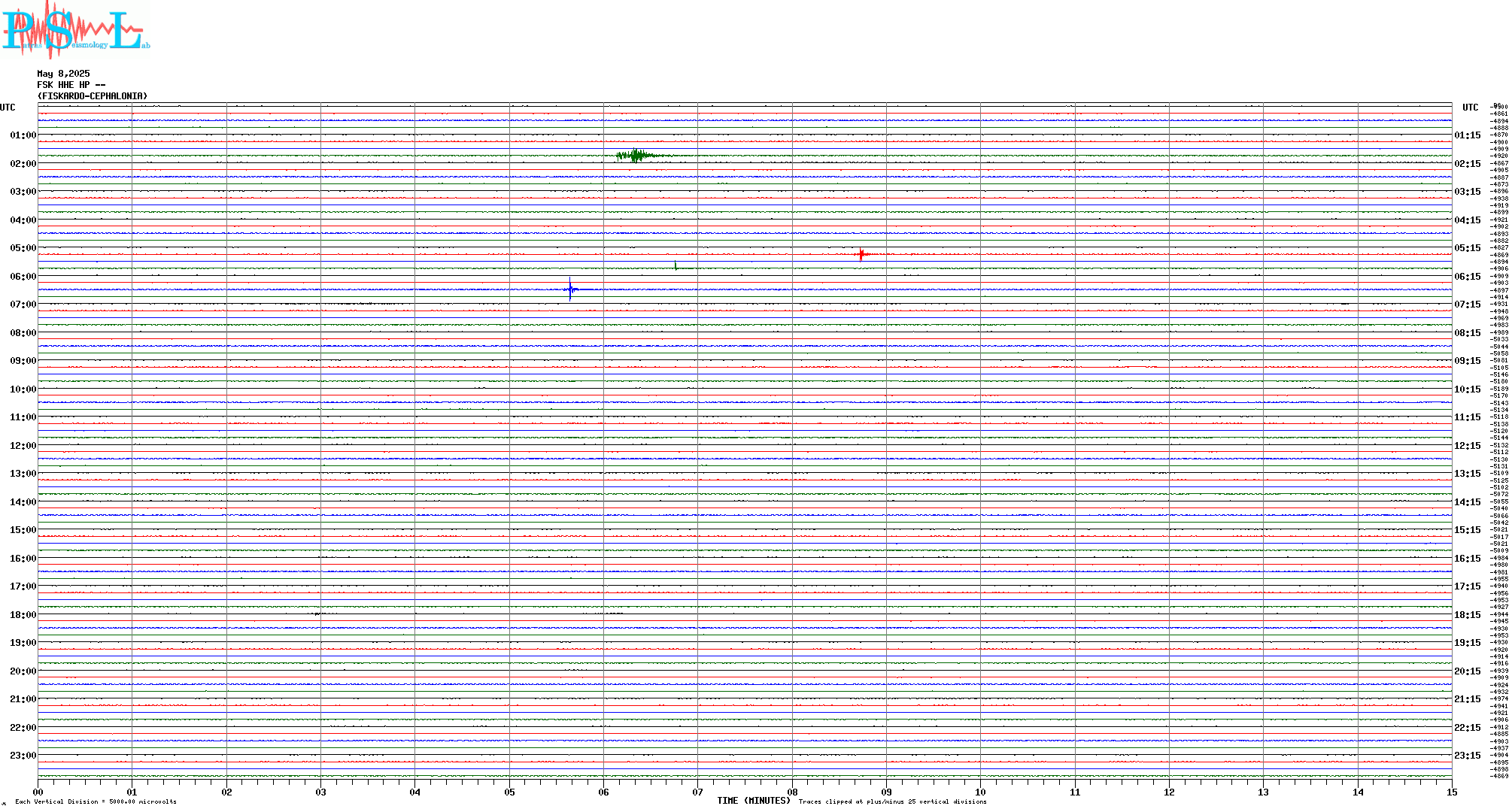Click minute tick '08' on bottom axis

792,792
